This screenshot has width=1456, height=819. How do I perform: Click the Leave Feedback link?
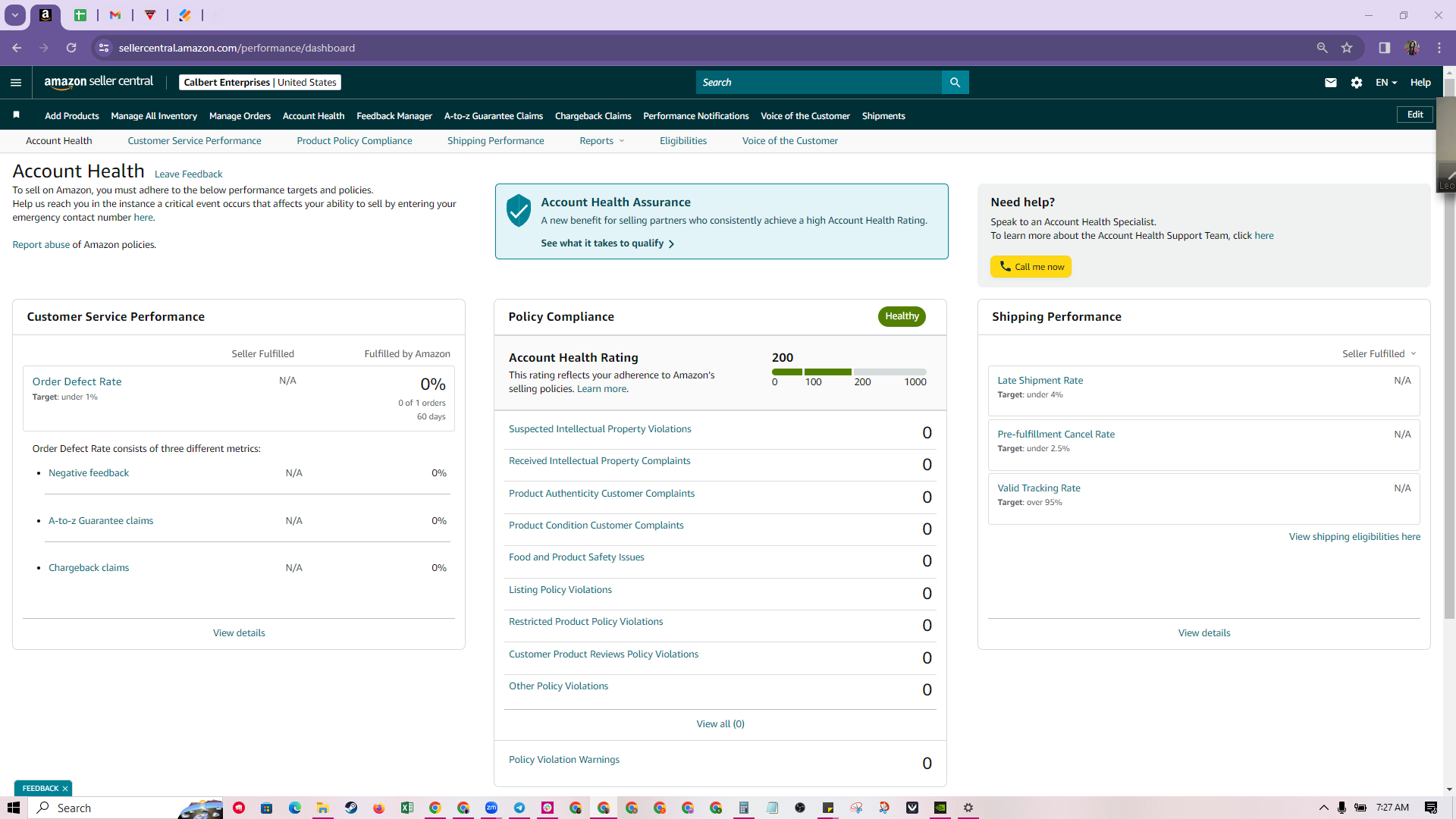(x=188, y=174)
